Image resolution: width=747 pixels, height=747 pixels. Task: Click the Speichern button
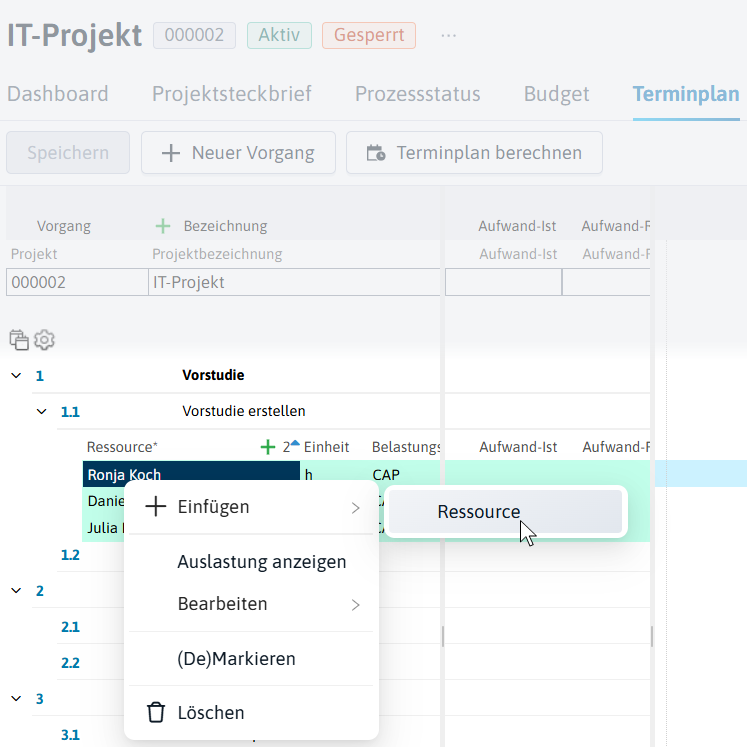[68, 153]
